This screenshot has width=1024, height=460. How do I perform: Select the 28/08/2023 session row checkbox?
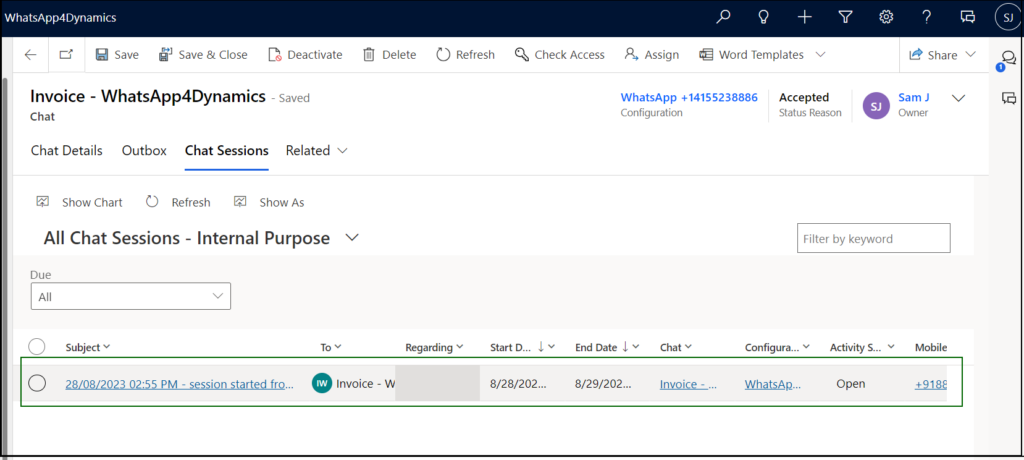pyautogui.click(x=37, y=384)
